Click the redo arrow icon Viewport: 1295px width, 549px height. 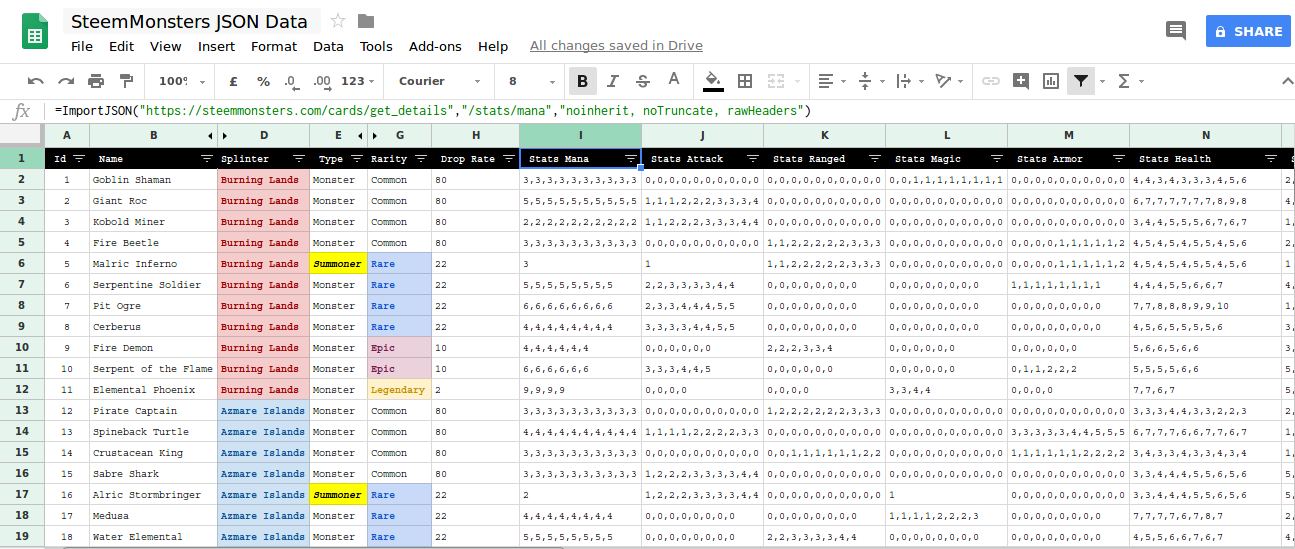pyautogui.click(x=66, y=81)
